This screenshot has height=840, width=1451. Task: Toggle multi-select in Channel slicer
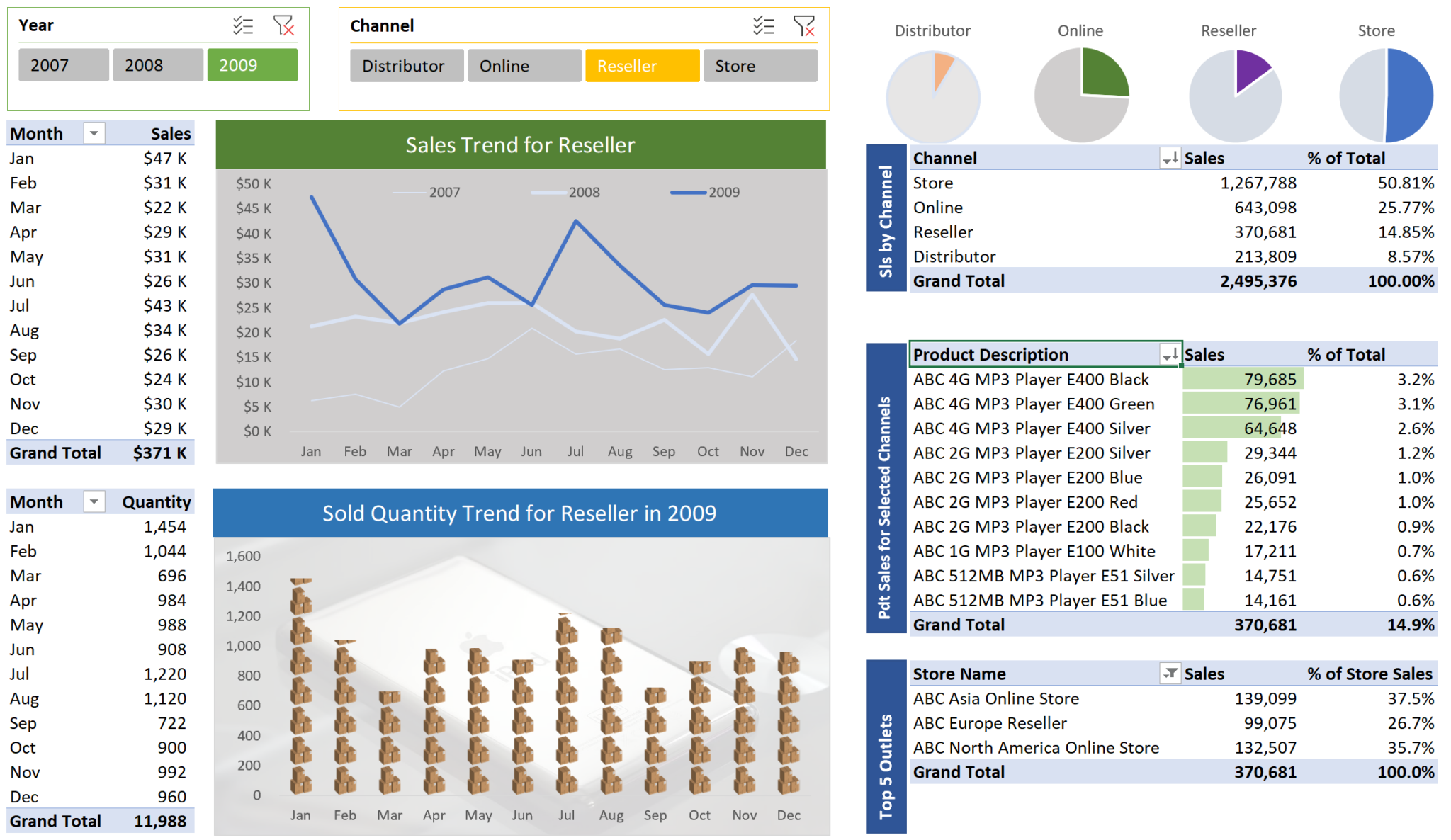(763, 26)
